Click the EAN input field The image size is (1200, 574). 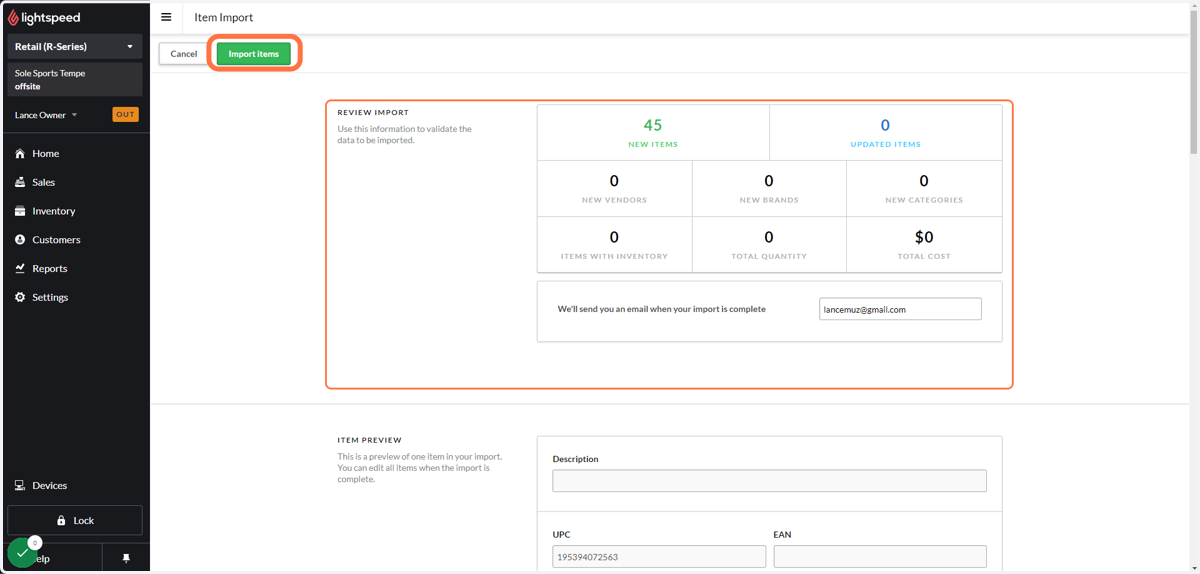point(880,557)
